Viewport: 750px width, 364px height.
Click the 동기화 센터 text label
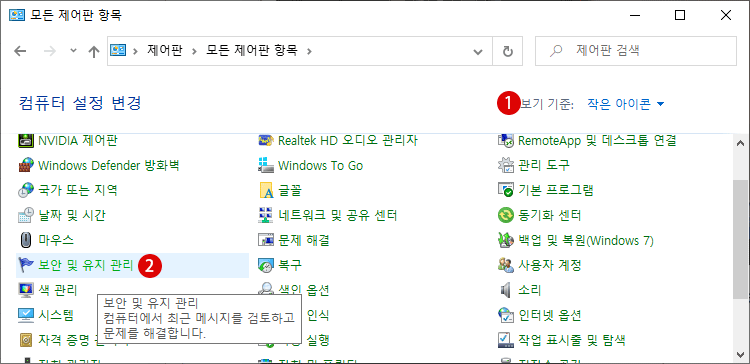pyautogui.click(x=550, y=215)
